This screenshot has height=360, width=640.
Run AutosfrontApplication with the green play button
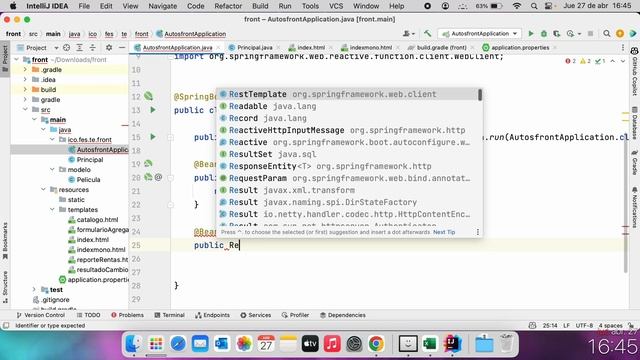[531, 34]
